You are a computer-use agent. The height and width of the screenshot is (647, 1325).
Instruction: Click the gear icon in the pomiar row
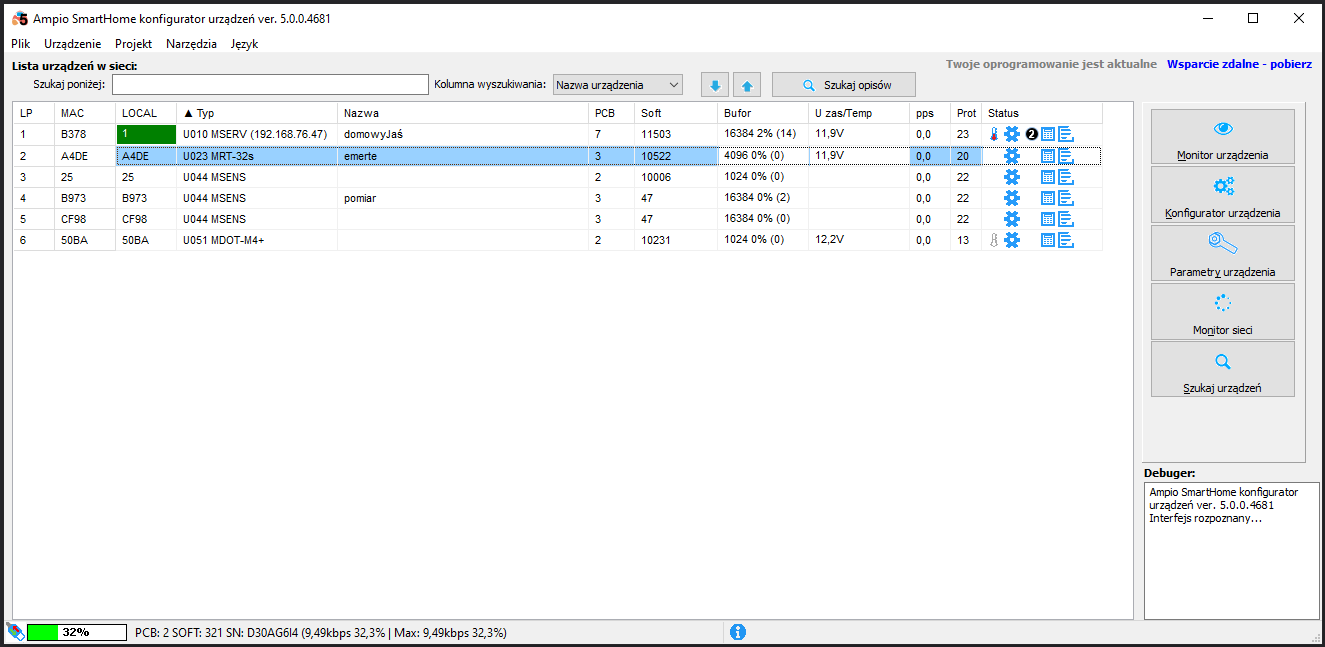click(1012, 198)
